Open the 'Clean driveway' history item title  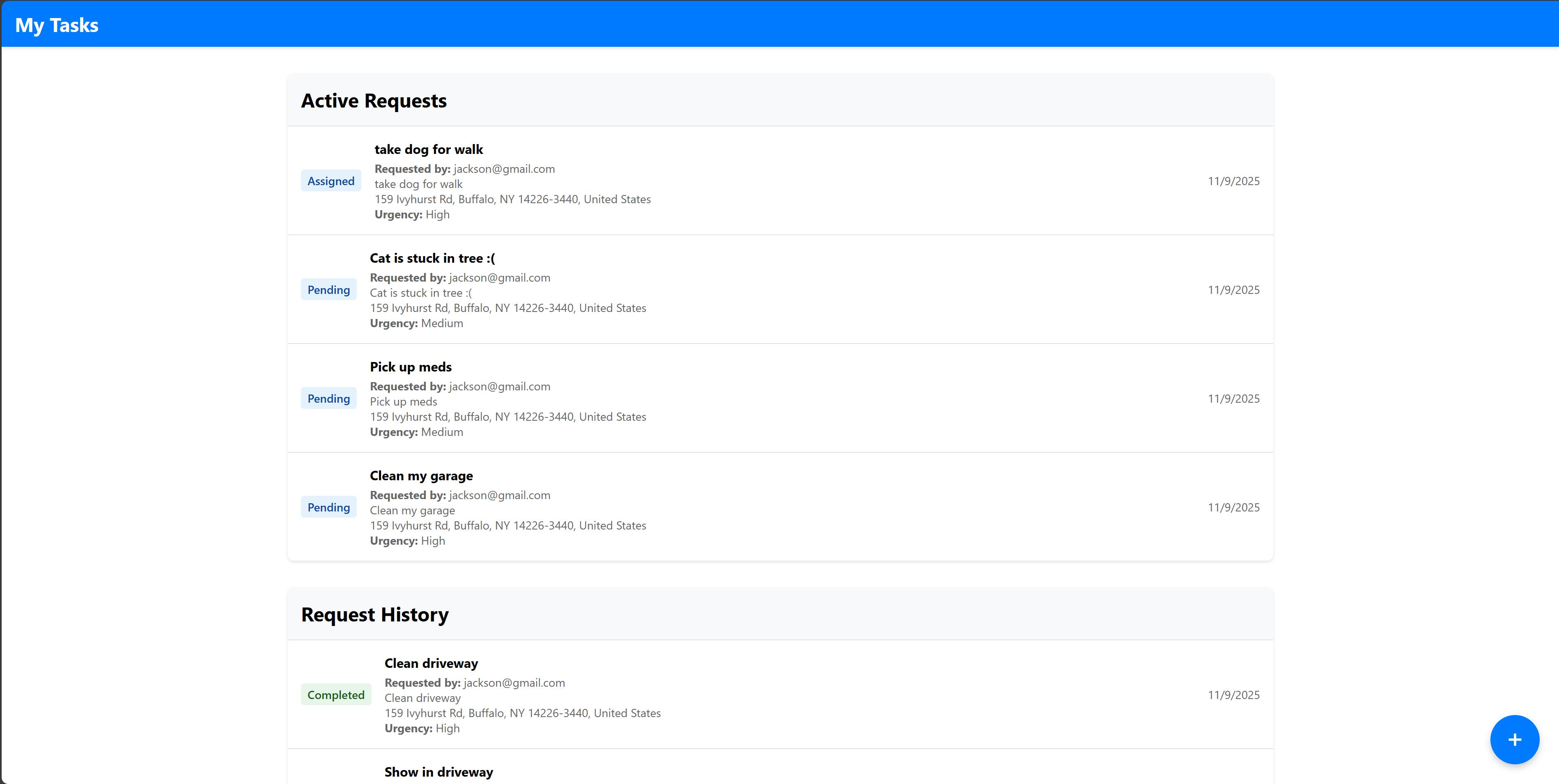pos(431,664)
